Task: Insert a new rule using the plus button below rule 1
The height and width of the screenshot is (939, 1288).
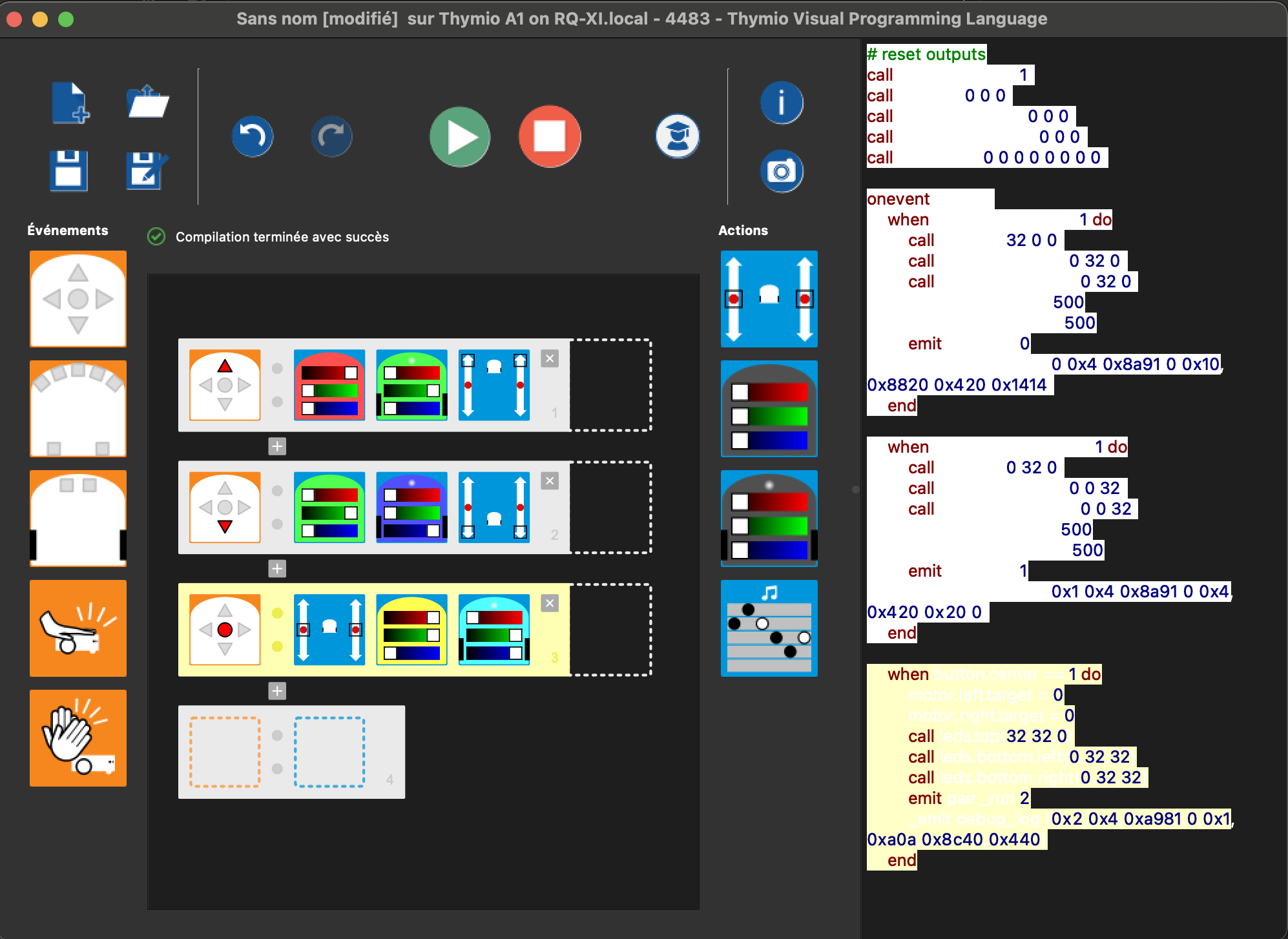Action: pos(277,446)
